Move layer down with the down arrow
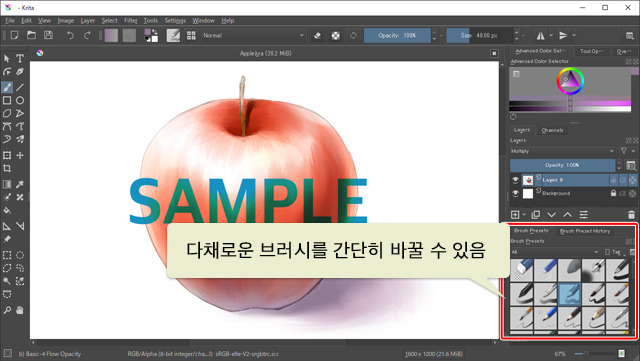The width and height of the screenshot is (640, 361). click(x=551, y=215)
